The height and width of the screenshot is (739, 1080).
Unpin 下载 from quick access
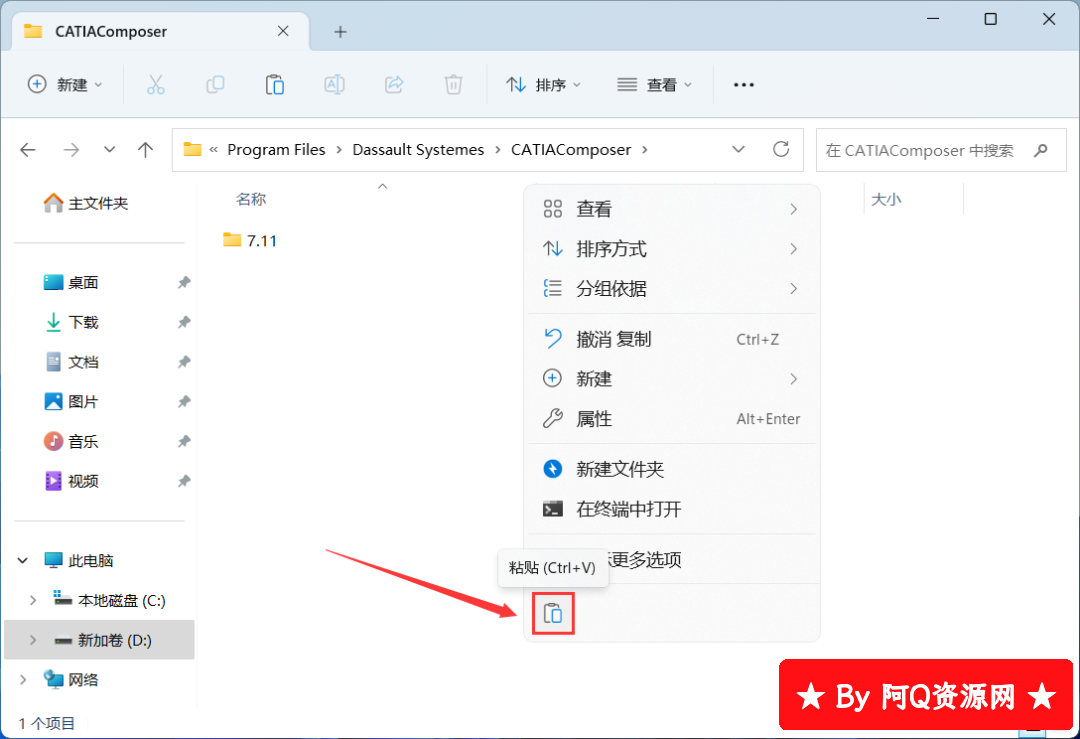184,322
